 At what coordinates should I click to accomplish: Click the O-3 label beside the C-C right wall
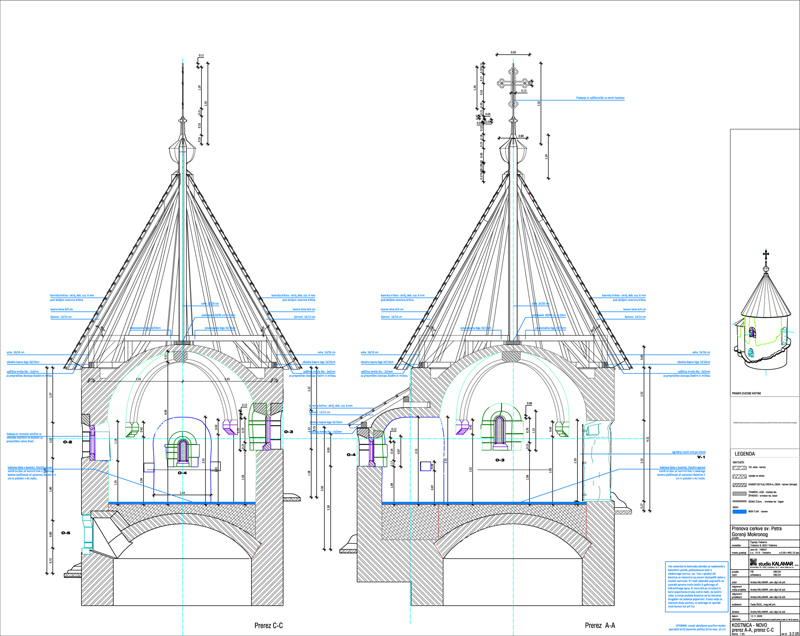(286, 431)
